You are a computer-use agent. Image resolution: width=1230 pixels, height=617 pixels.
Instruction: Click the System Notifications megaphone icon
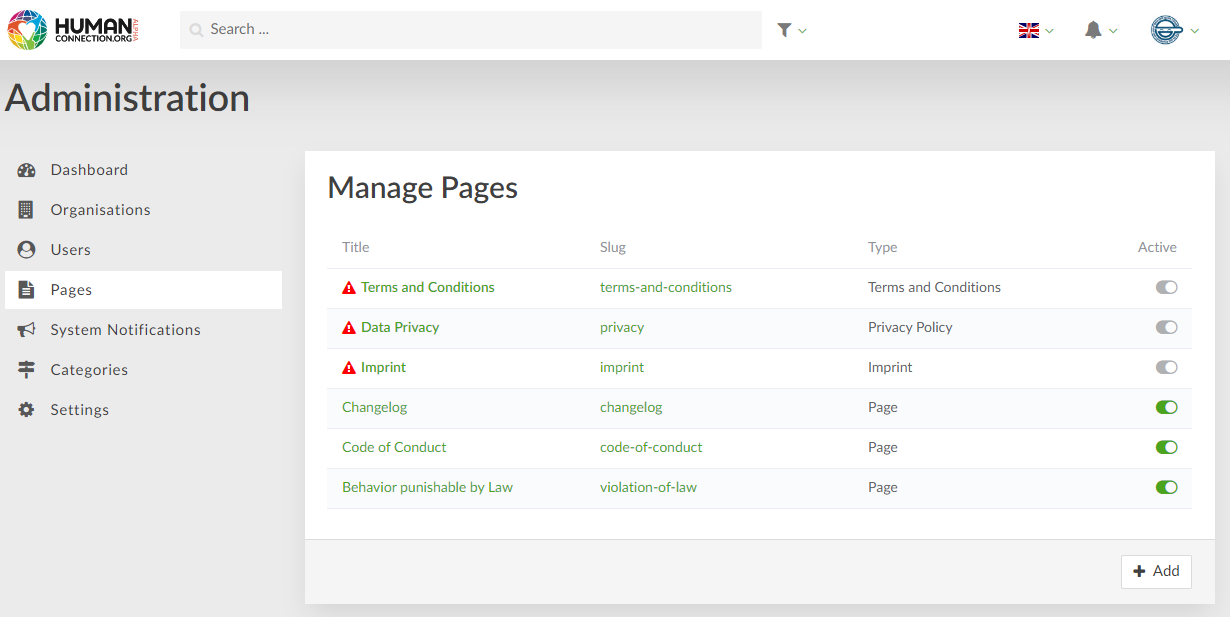[x=27, y=330]
